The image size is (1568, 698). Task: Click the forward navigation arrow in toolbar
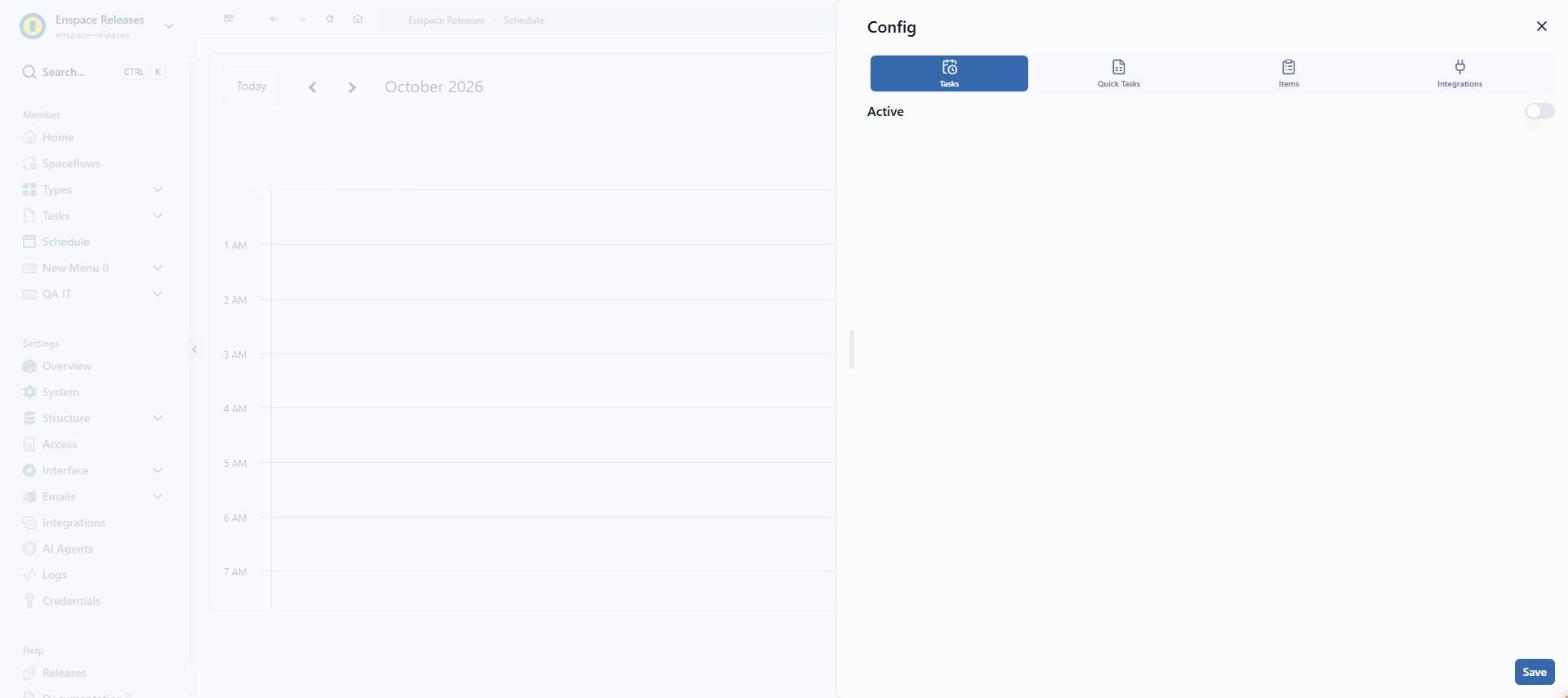tap(302, 19)
